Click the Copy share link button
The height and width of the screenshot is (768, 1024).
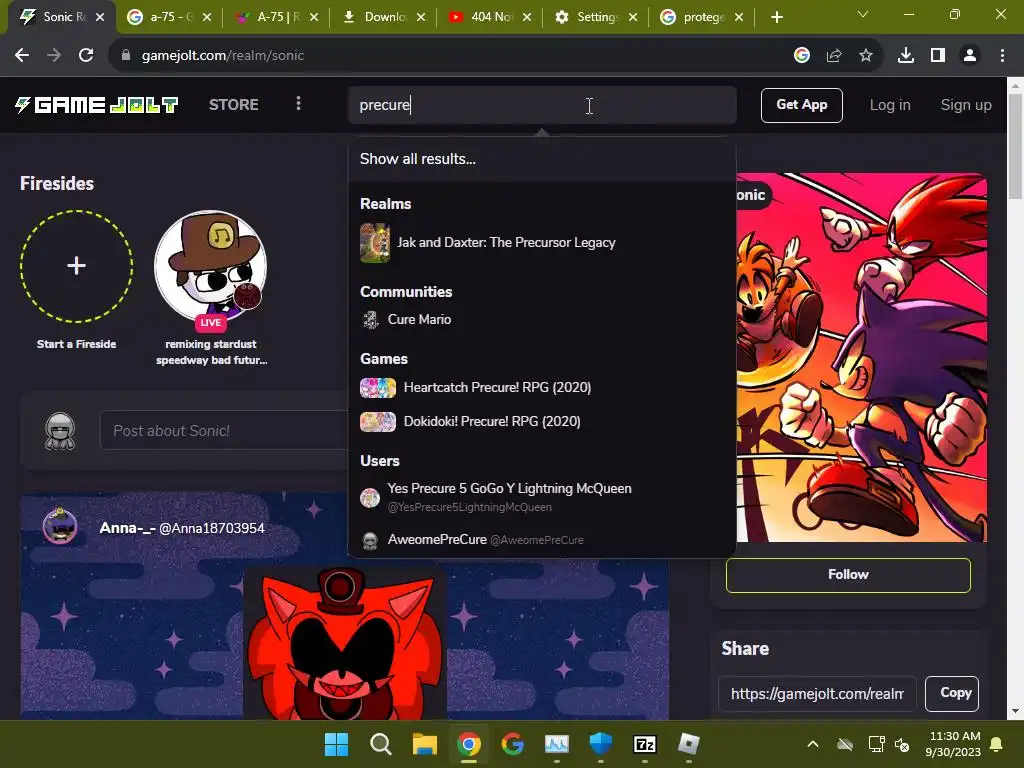[x=952, y=693]
